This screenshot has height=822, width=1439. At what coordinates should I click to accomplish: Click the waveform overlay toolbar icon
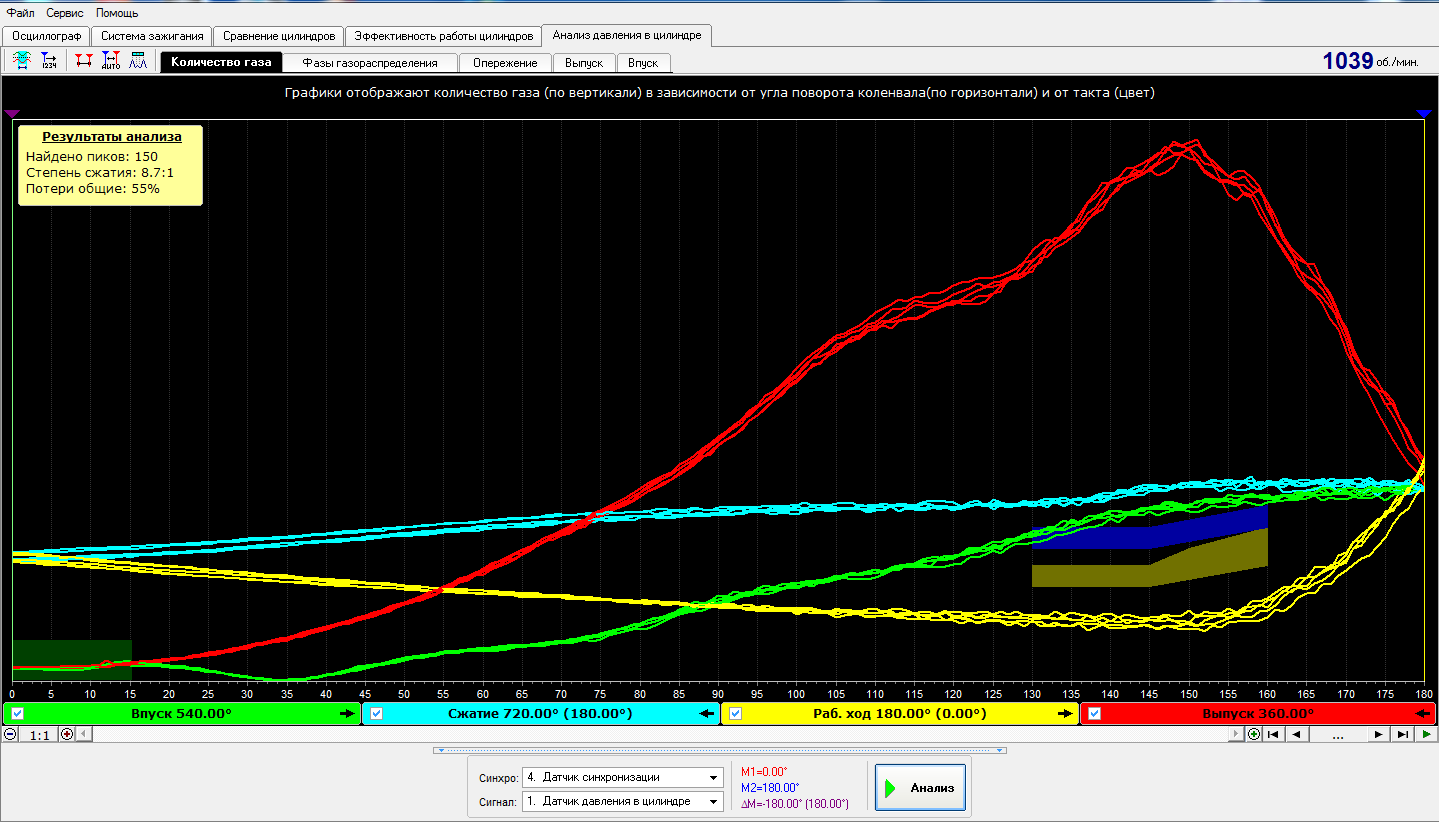coord(21,61)
